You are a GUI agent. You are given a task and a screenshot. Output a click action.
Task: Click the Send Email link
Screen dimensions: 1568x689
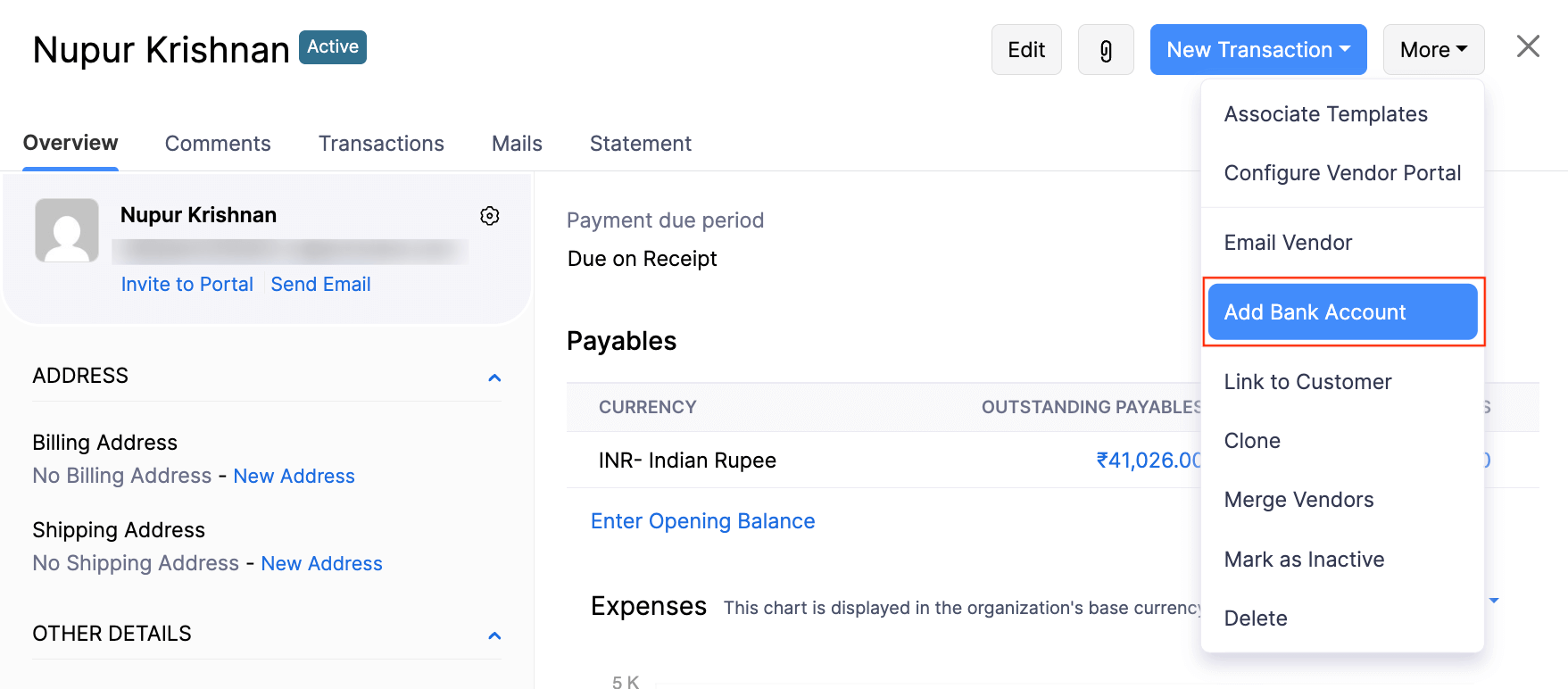click(x=320, y=285)
